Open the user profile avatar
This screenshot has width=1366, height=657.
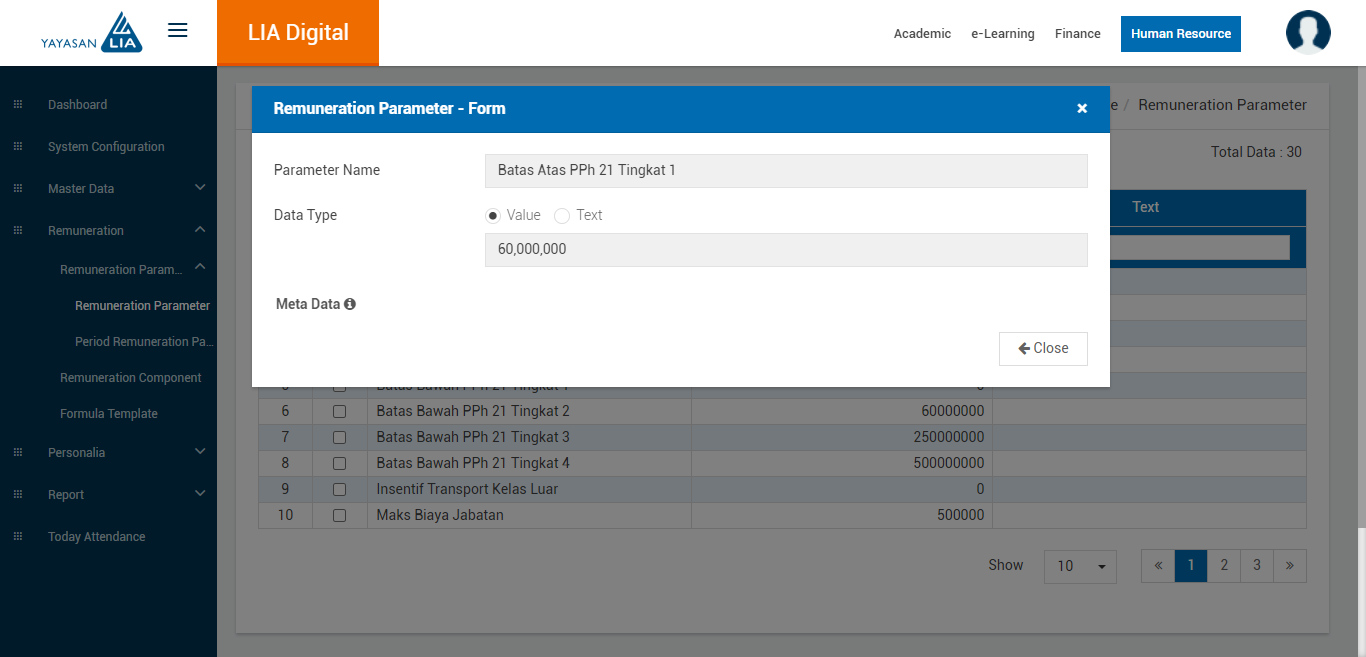click(1307, 32)
